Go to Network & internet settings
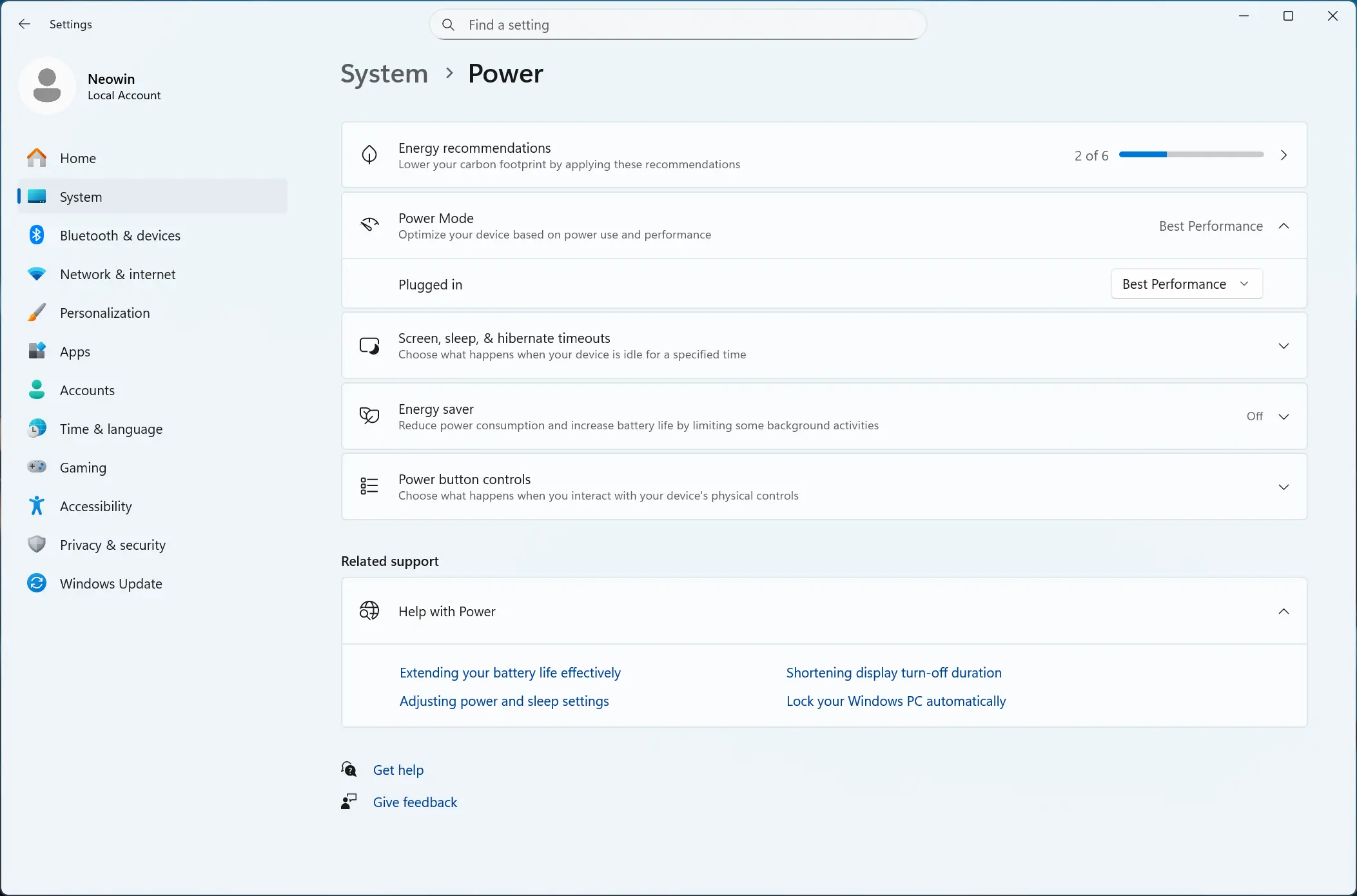The image size is (1357, 896). [117, 274]
